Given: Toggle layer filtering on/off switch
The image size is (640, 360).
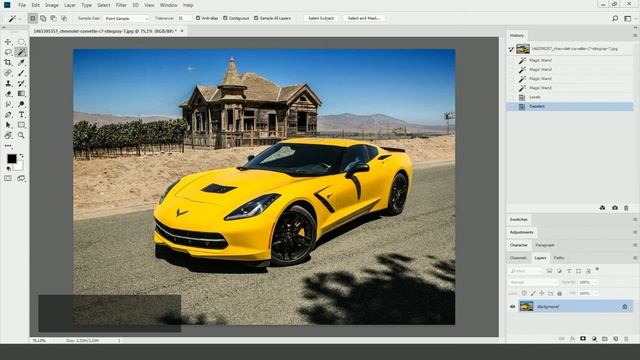Looking at the screenshot, I should tap(597, 269).
